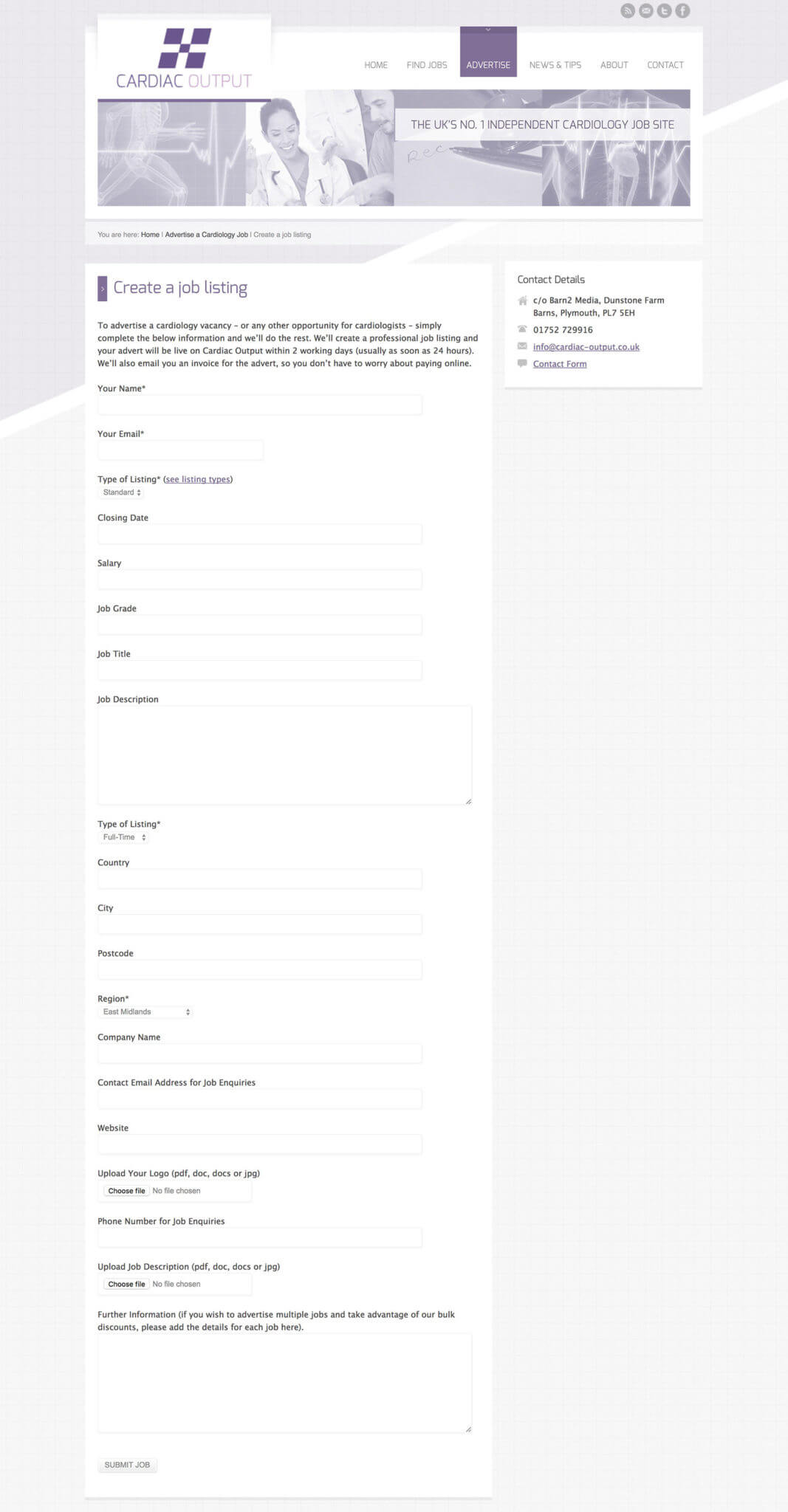788x1512 pixels.
Task: Open the East Midlands region dropdown
Action: [145, 1011]
